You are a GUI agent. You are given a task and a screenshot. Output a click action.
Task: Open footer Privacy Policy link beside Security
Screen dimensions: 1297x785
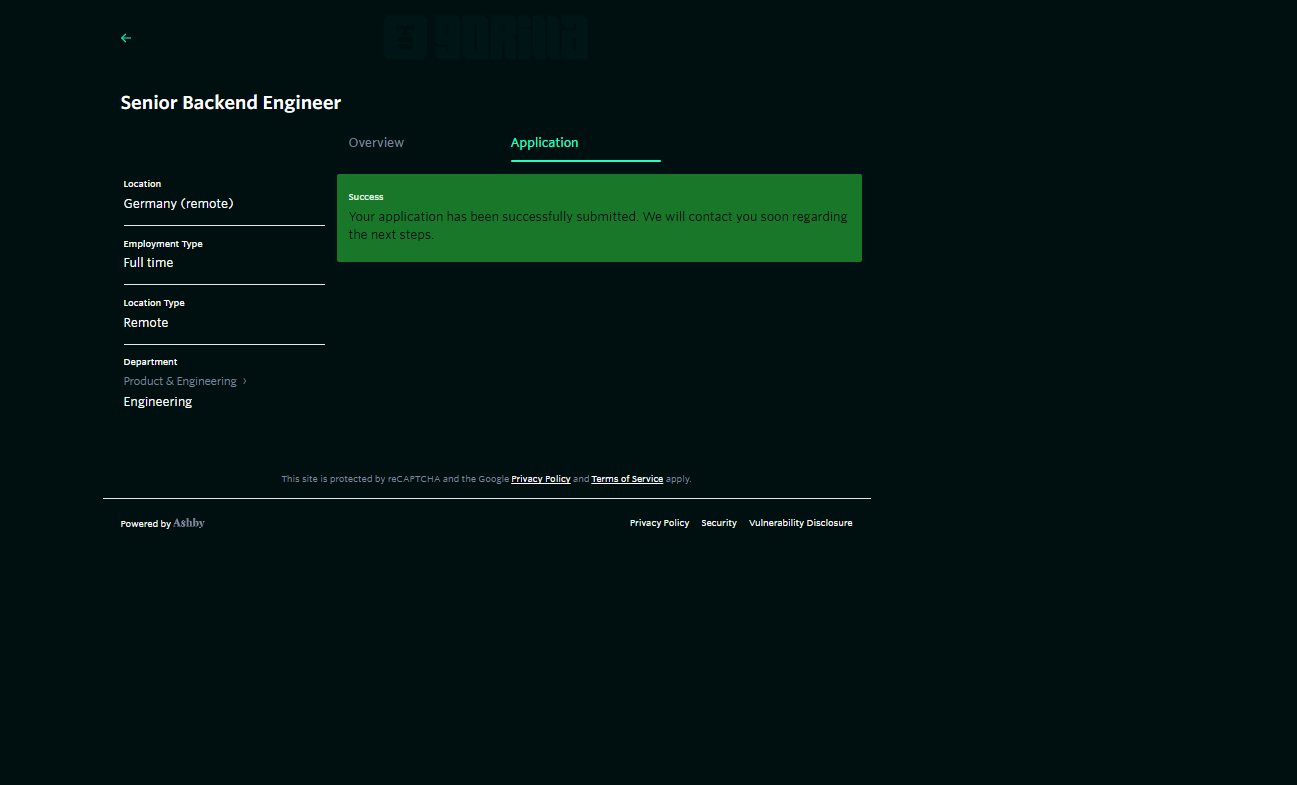click(x=659, y=523)
